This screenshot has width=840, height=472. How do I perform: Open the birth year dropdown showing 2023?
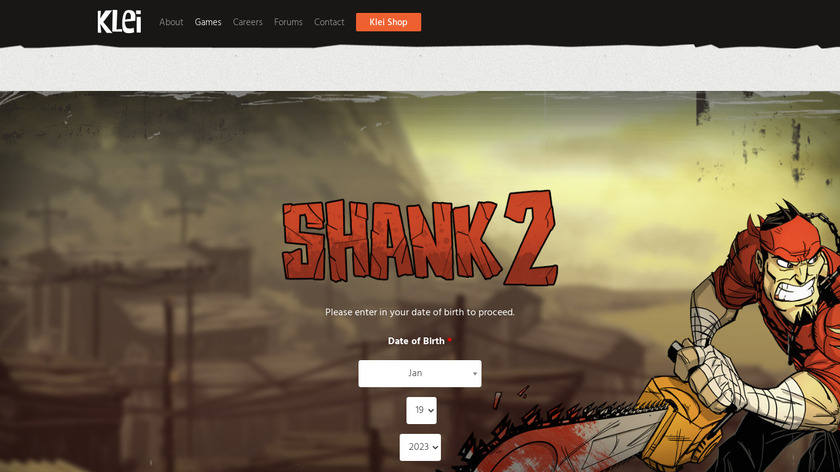[x=420, y=447]
